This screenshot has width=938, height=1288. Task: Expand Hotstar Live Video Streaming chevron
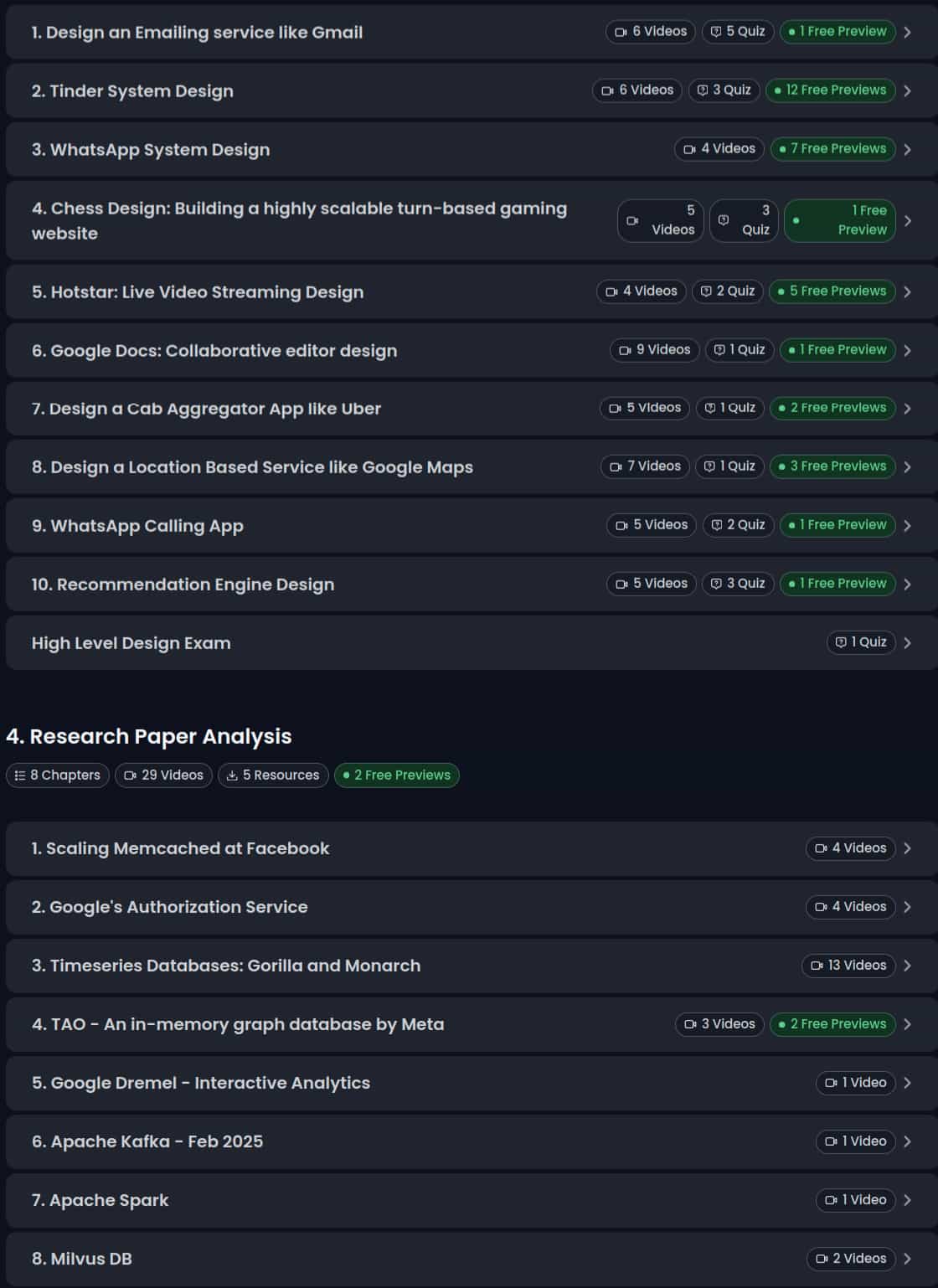[x=907, y=291]
